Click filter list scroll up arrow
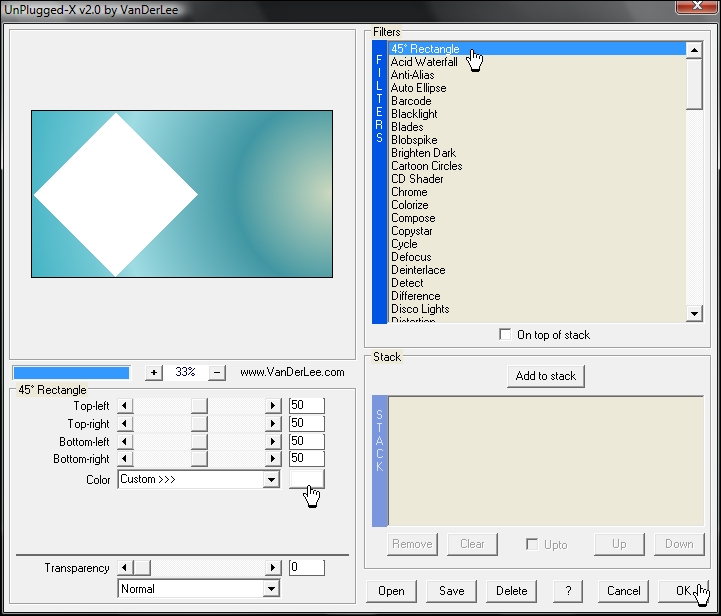 click(x=694, y=50)
